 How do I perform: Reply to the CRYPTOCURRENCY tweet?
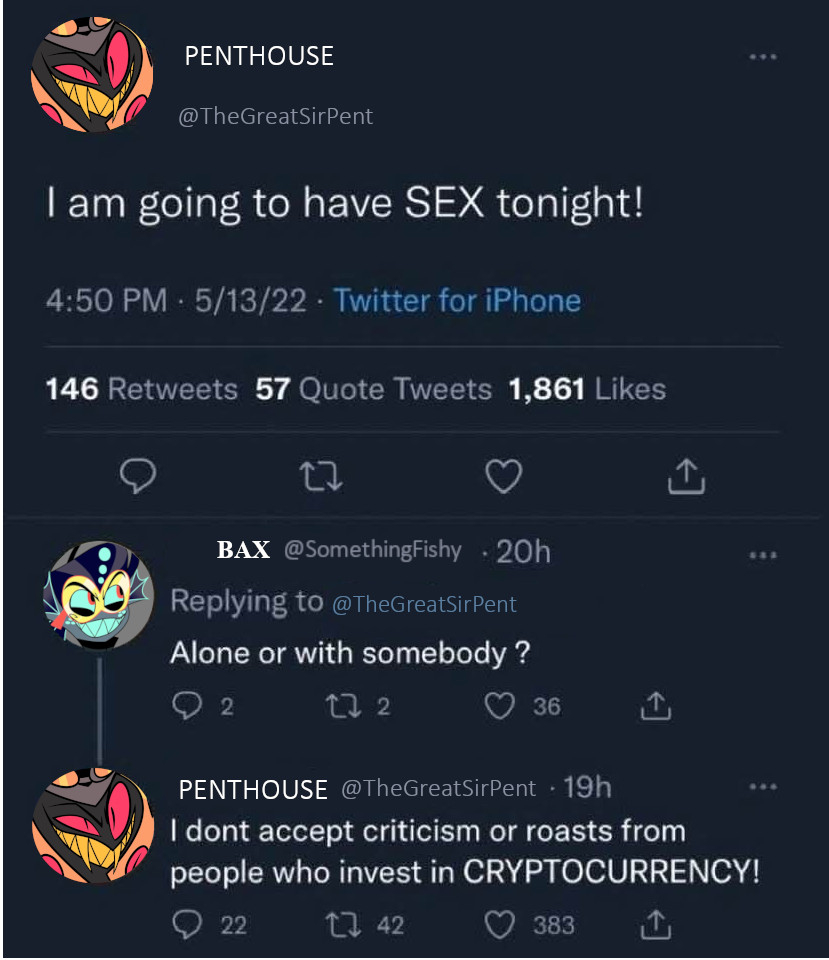pyautogui.click(x=188, y=925)
